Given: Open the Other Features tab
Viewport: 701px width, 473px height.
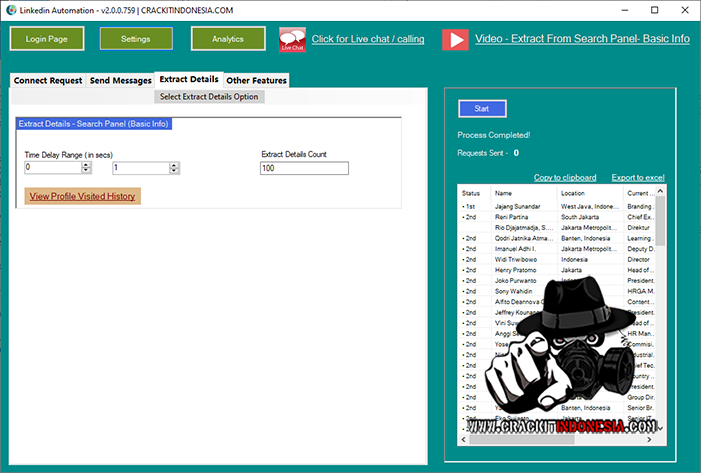Looking at the screenshot, I should [x=256, y=80].
